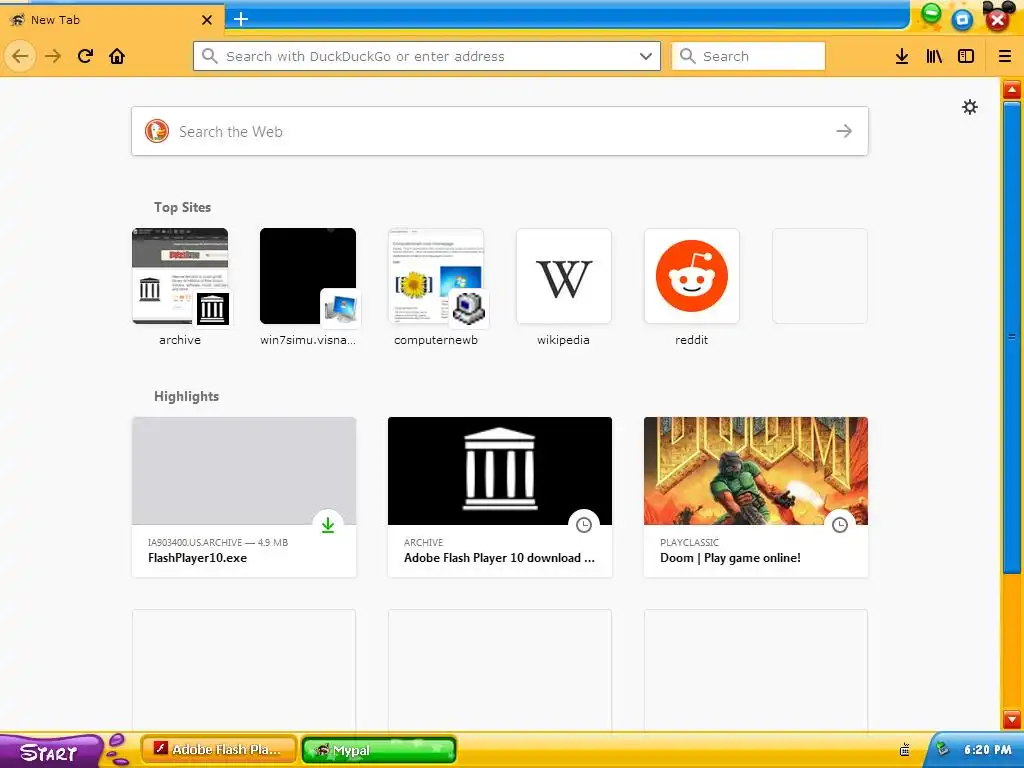Select the Mypal taskbar button

point(379,750)
